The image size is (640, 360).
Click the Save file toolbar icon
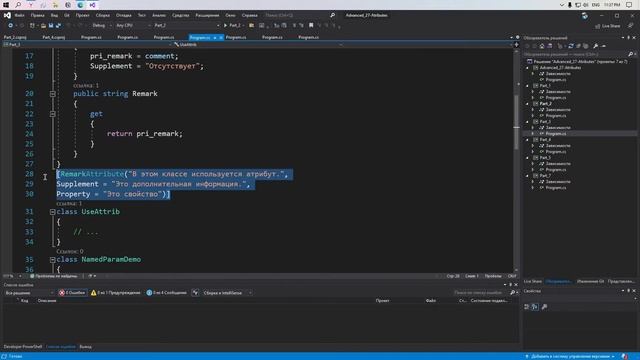point(51,25)
